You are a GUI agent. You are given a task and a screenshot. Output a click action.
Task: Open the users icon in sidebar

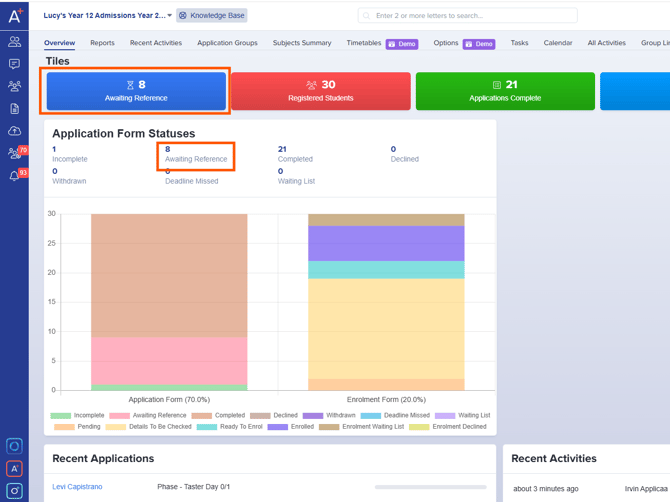click(x=15, y=41)
